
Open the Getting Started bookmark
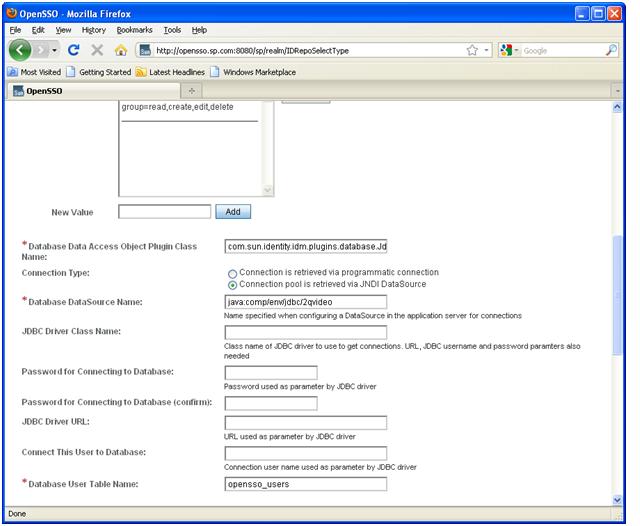[x=99, y=72]
